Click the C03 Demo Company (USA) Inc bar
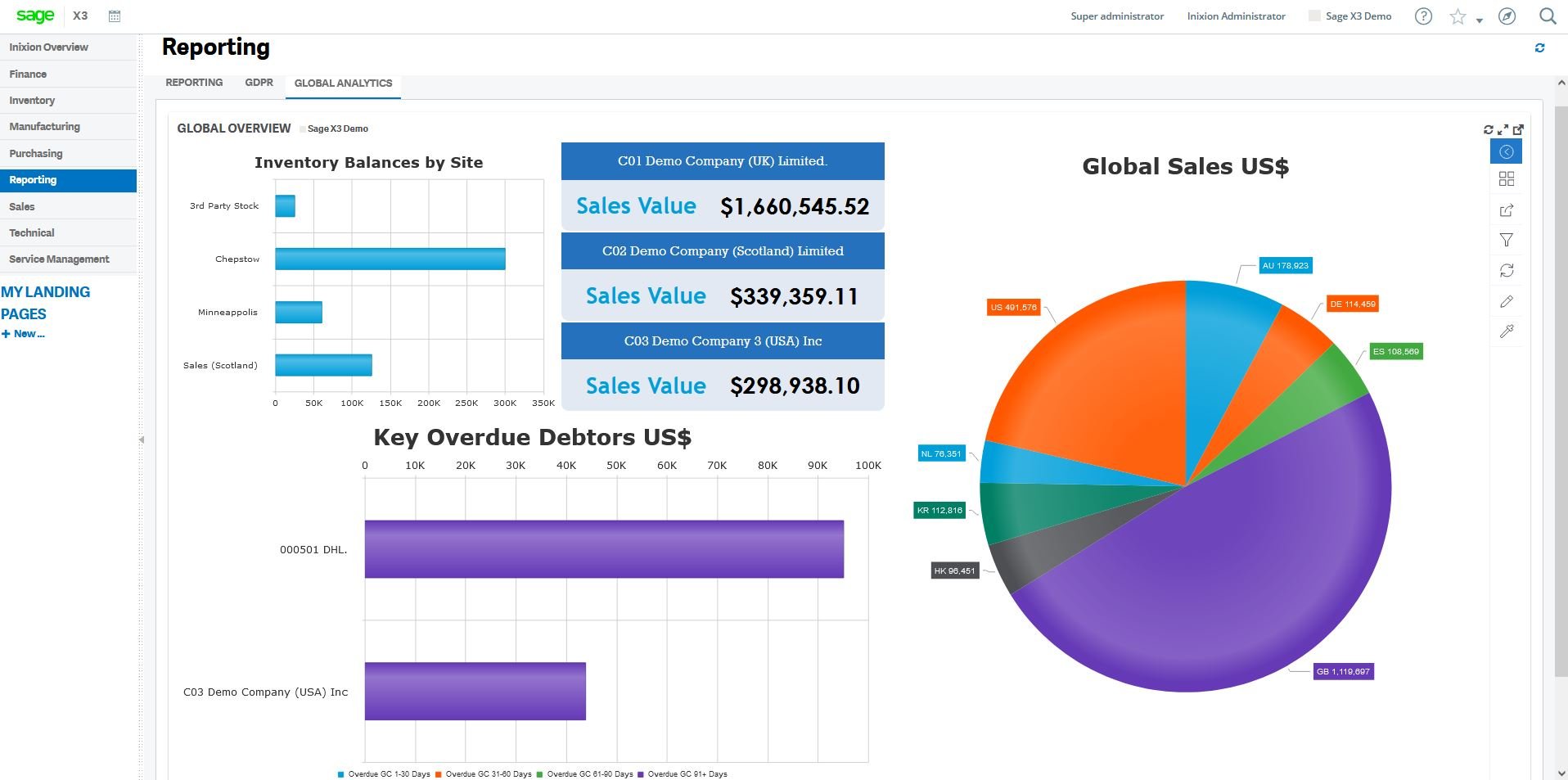Screen dimensions: 1568x780 point(475,692)
